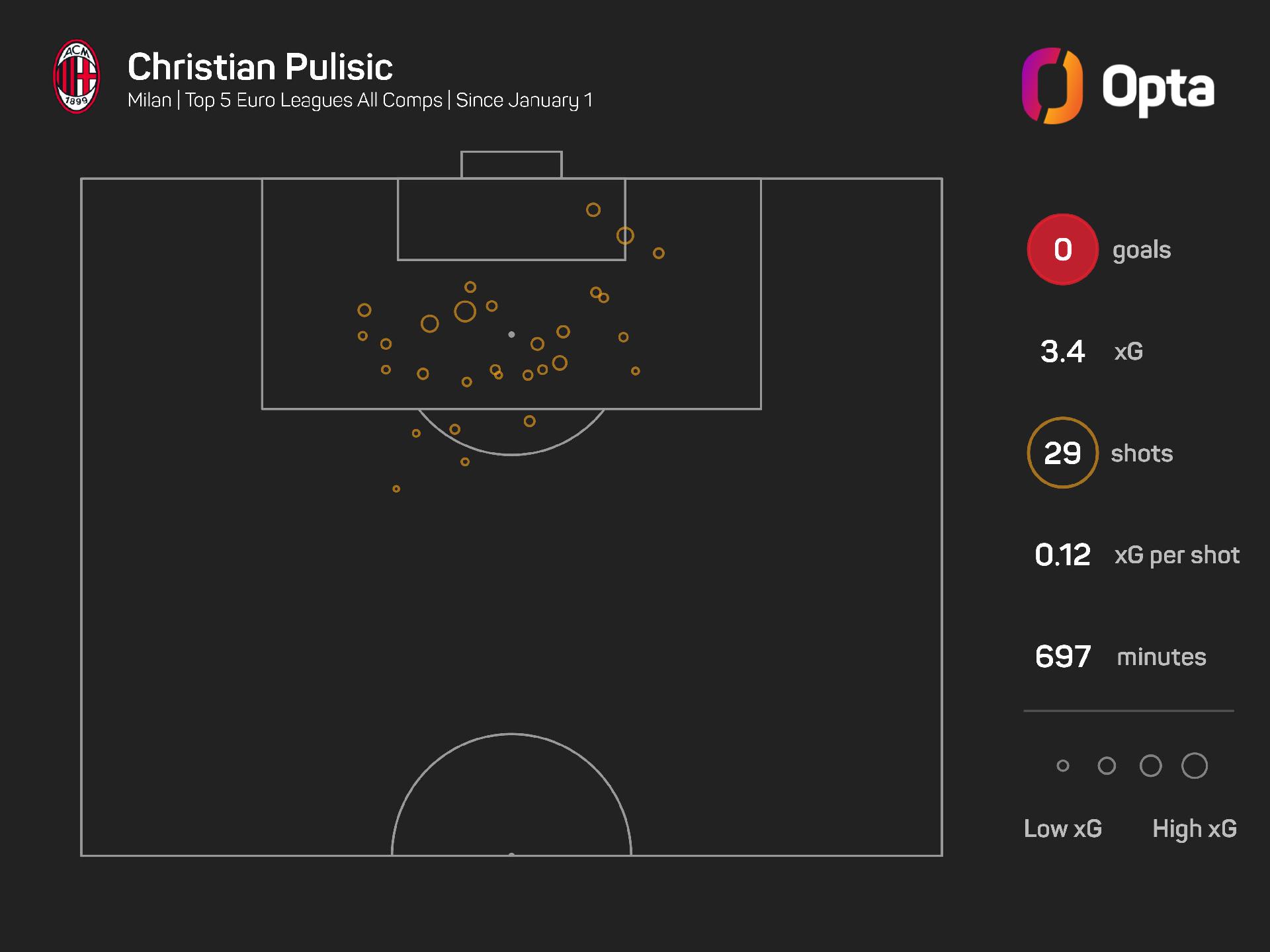
Task: Click the largest shot circle in the penalty area
Action: coord(465,311)
